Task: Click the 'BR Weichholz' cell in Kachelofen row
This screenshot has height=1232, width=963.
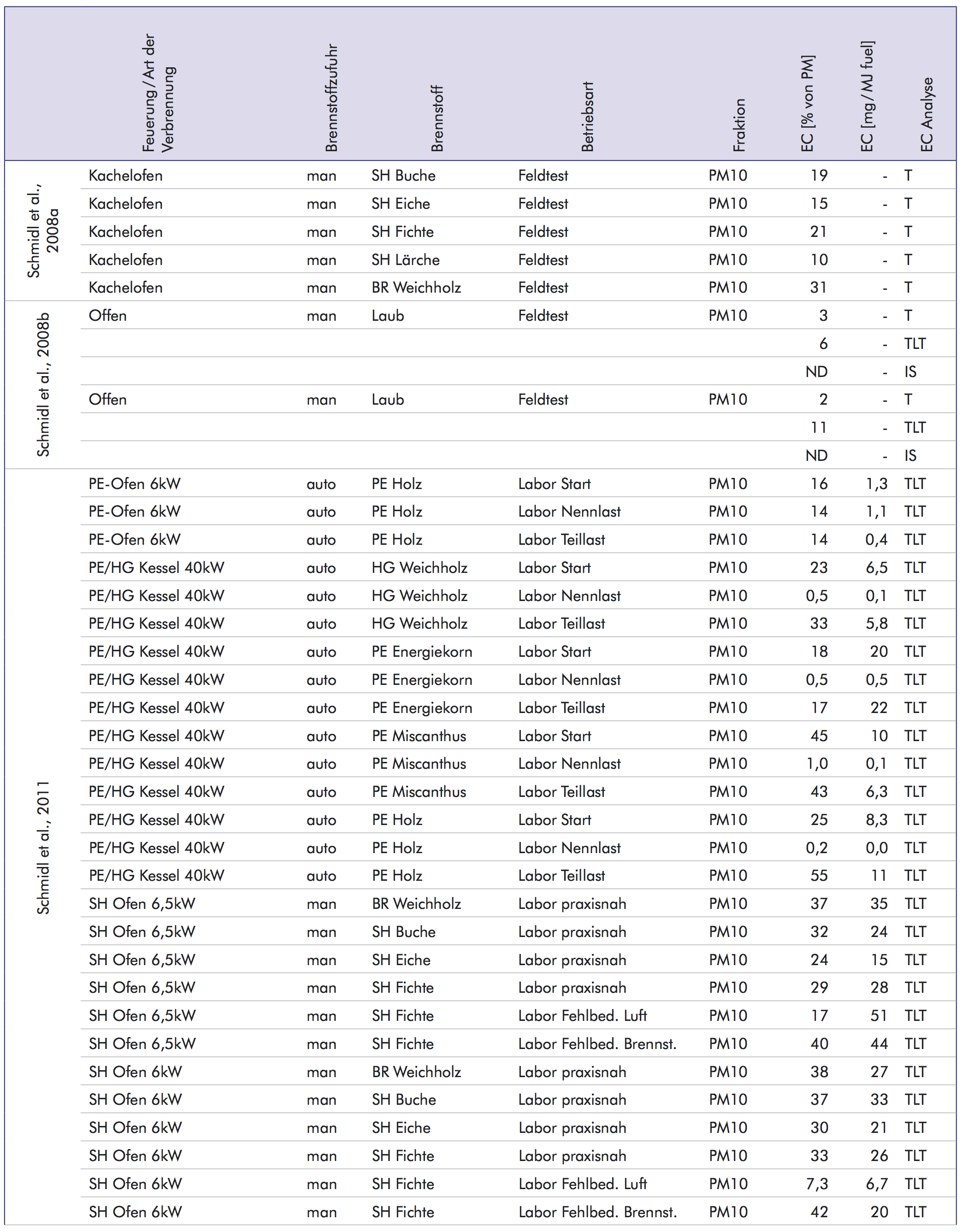Action: [x=416, y=288]
